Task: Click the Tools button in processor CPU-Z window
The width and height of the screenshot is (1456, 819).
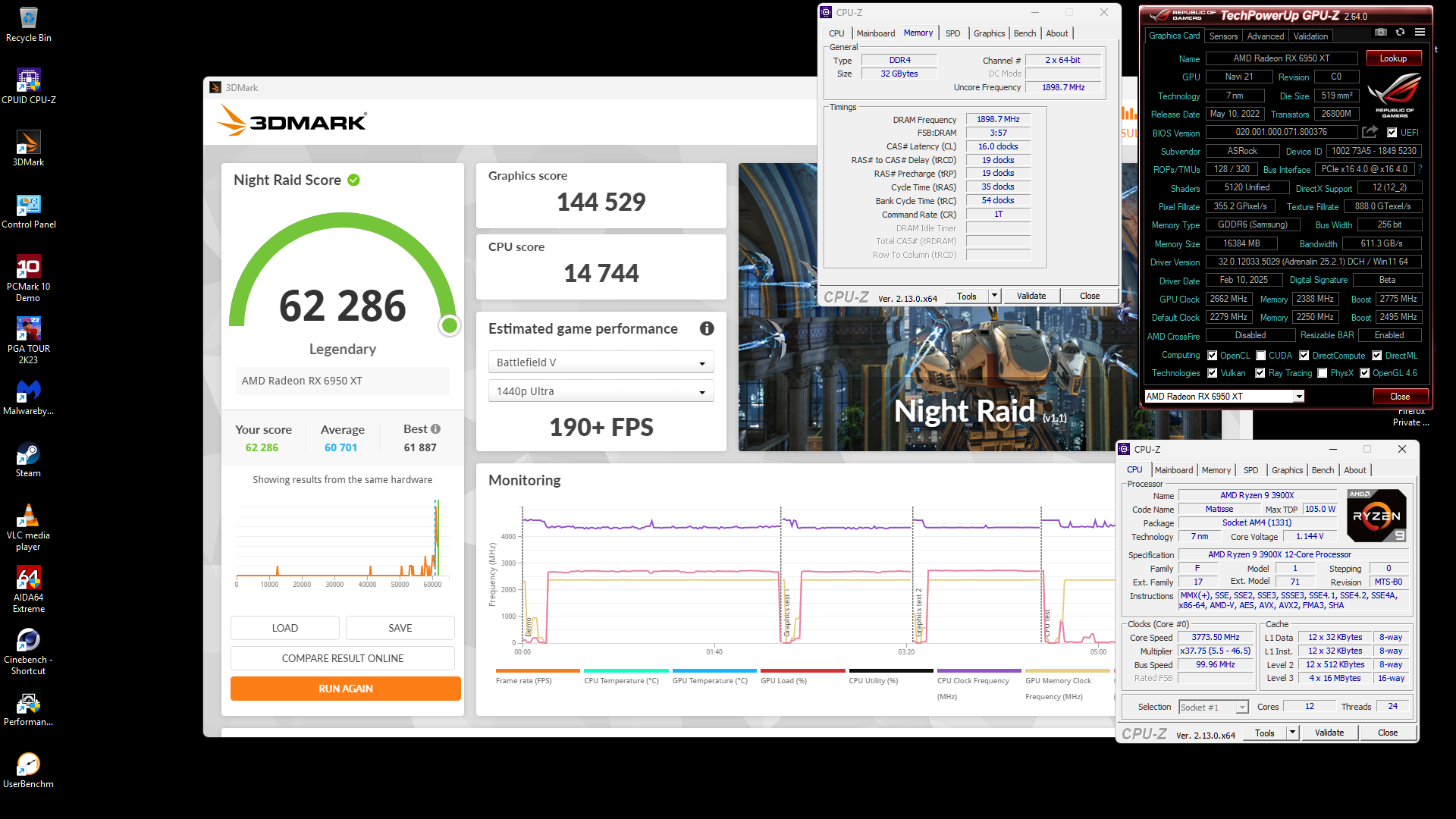Action: pyautogui.click(x=1264, y=733)
